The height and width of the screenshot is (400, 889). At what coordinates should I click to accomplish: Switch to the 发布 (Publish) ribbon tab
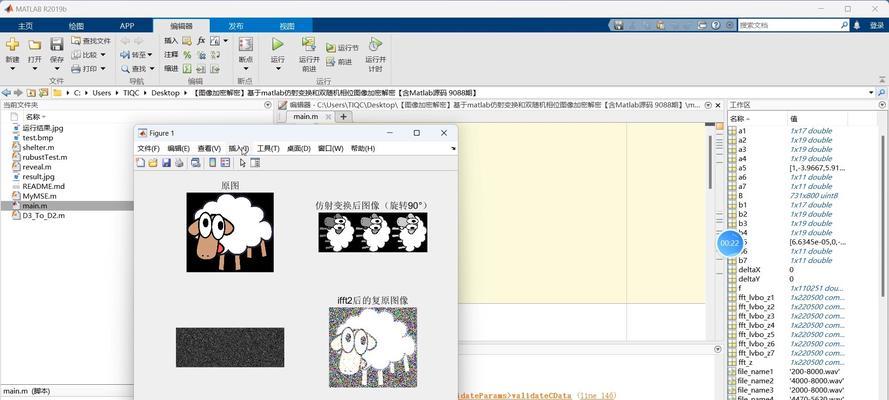coord(236,26)
